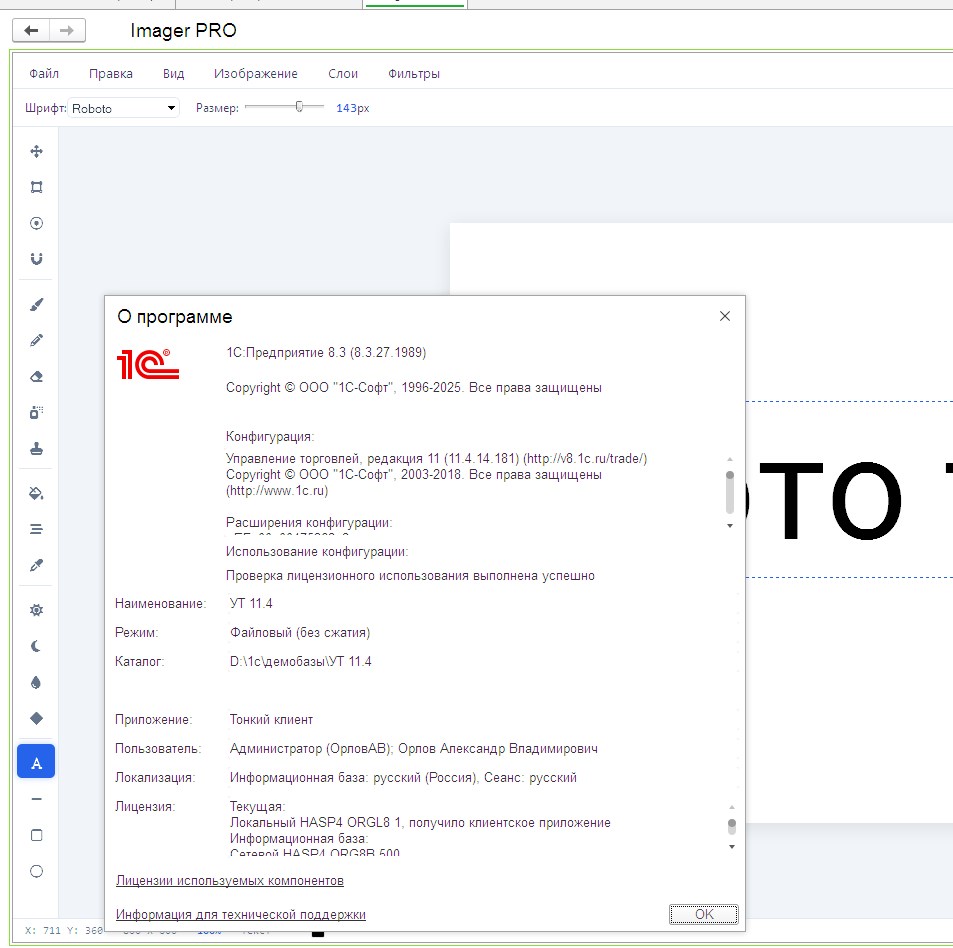The width and height of the screenshot is (953, 948).
Task: Select the Eraser tool
Action: pyautogui.click(x=36, y=377)
